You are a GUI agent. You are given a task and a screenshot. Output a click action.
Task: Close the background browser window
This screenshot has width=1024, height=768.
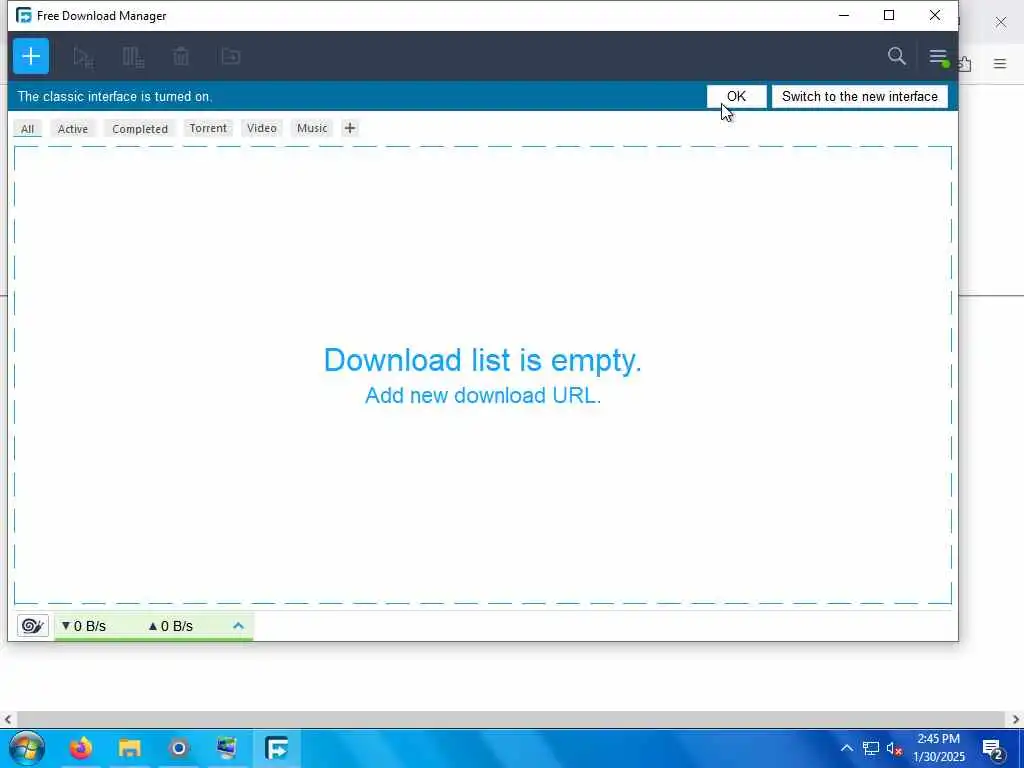[1000, 22]
